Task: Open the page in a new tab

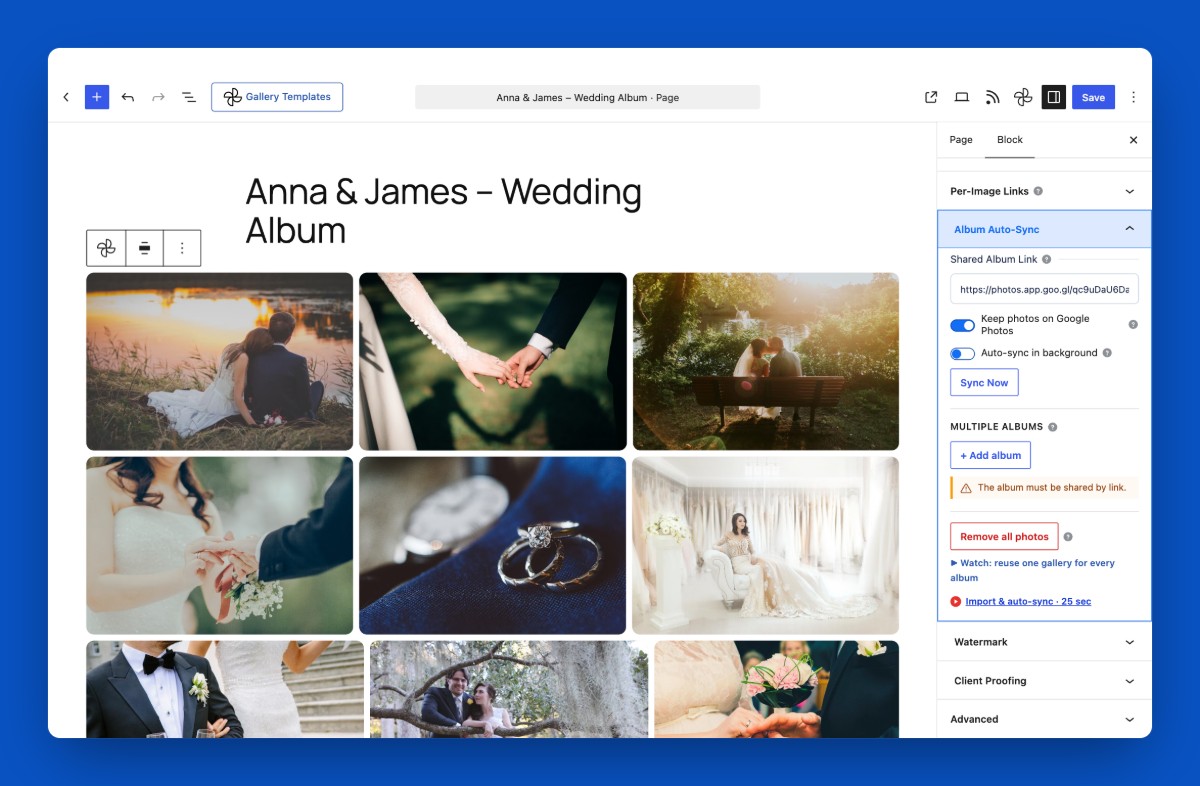Action: tap(931, 97)
